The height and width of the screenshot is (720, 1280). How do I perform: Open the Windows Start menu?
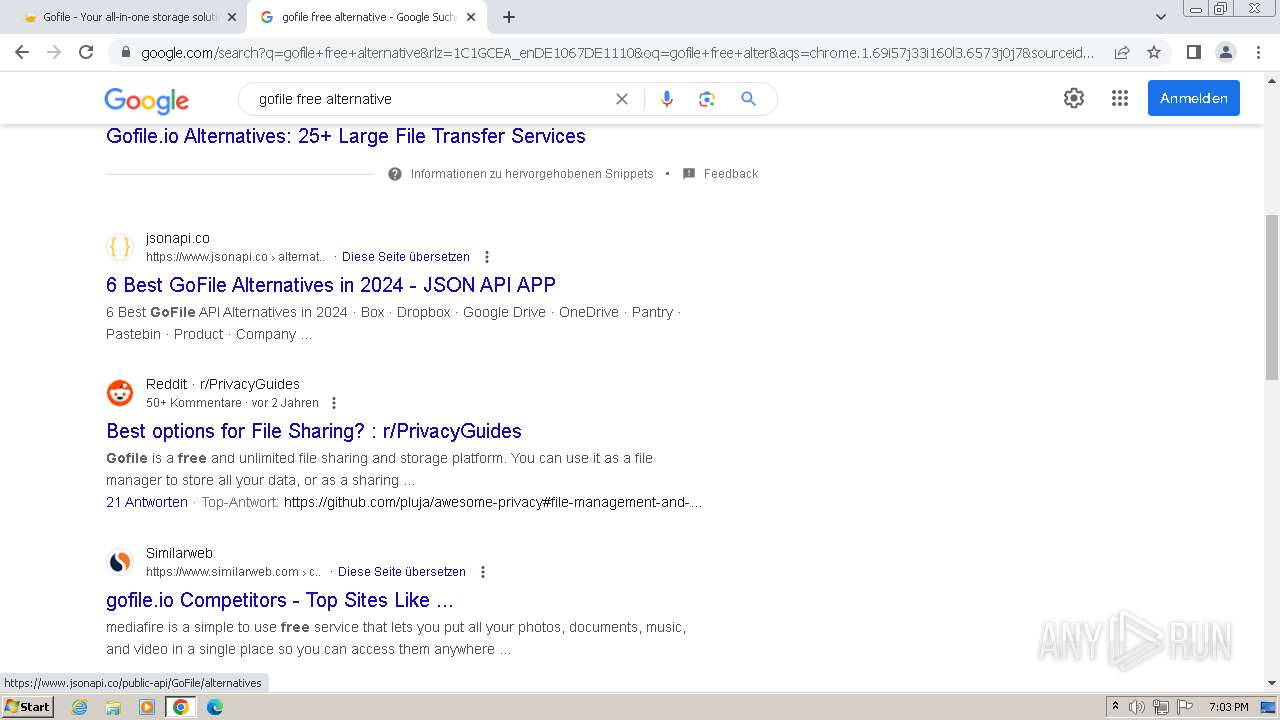27,706
